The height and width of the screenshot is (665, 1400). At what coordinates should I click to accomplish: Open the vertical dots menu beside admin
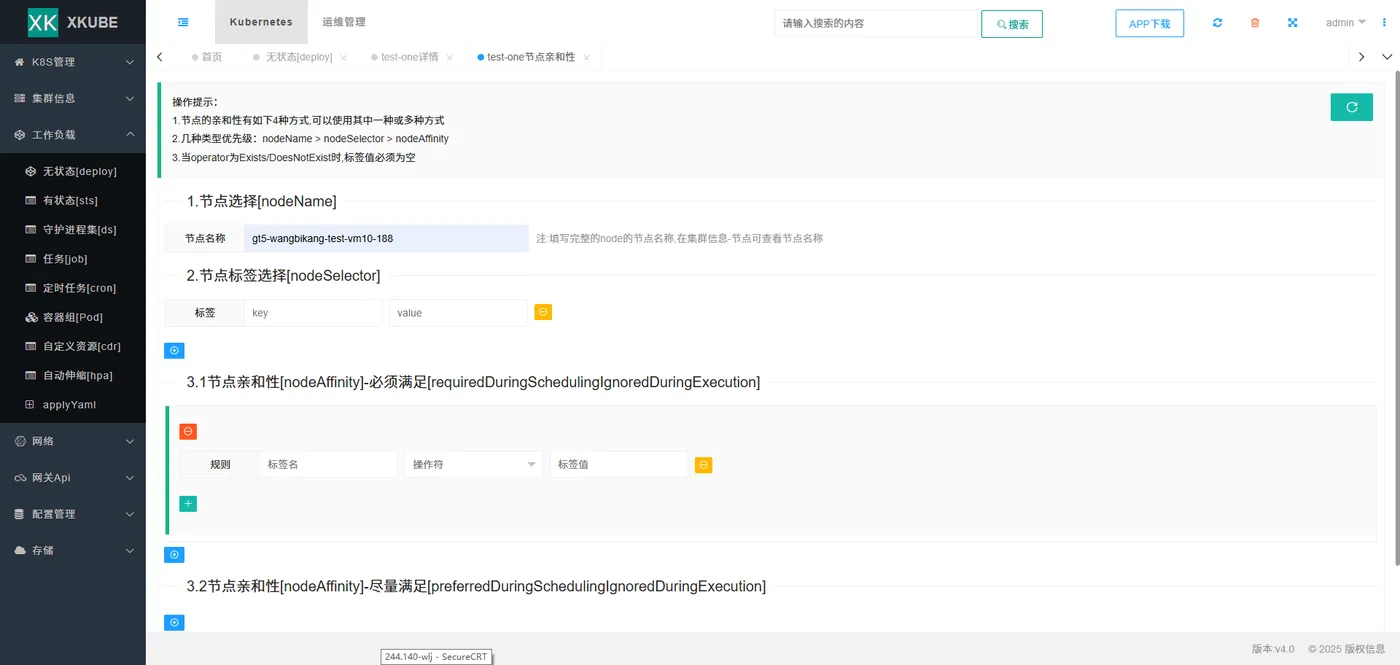pyautogui.click(x=1385, y=23)
